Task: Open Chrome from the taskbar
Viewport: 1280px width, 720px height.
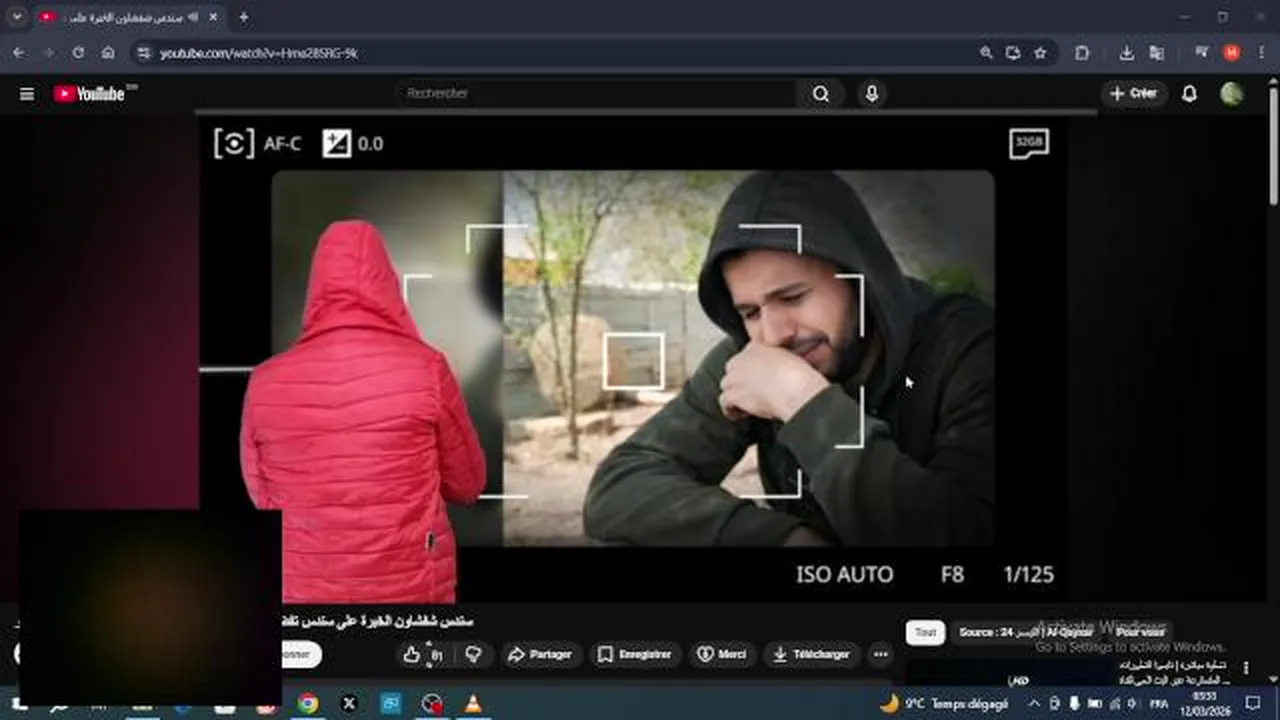Action: pyautogui.click(x=308, y=704)
